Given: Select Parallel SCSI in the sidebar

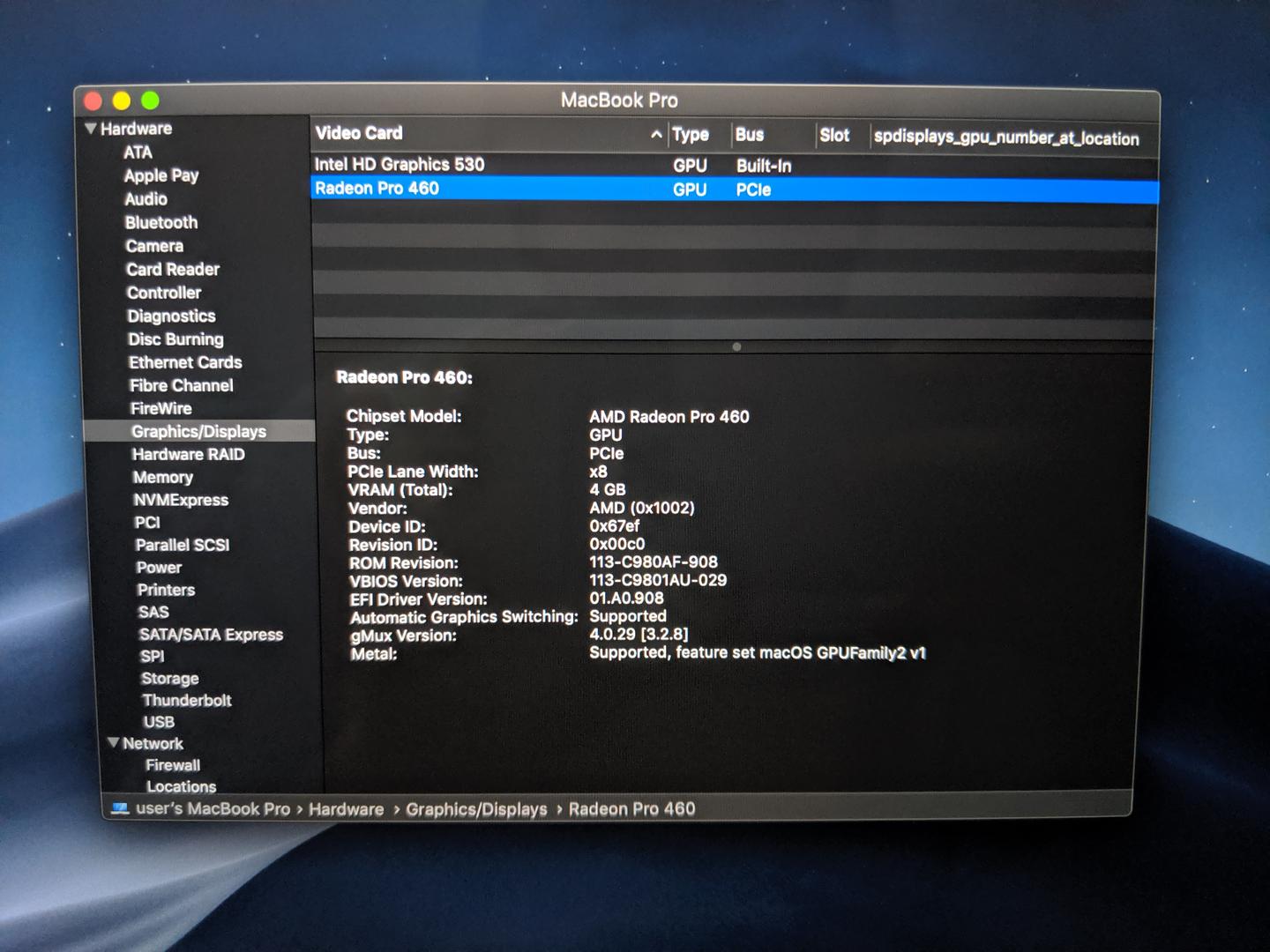Looking at the screenshot, I should (x=183, y=545).
